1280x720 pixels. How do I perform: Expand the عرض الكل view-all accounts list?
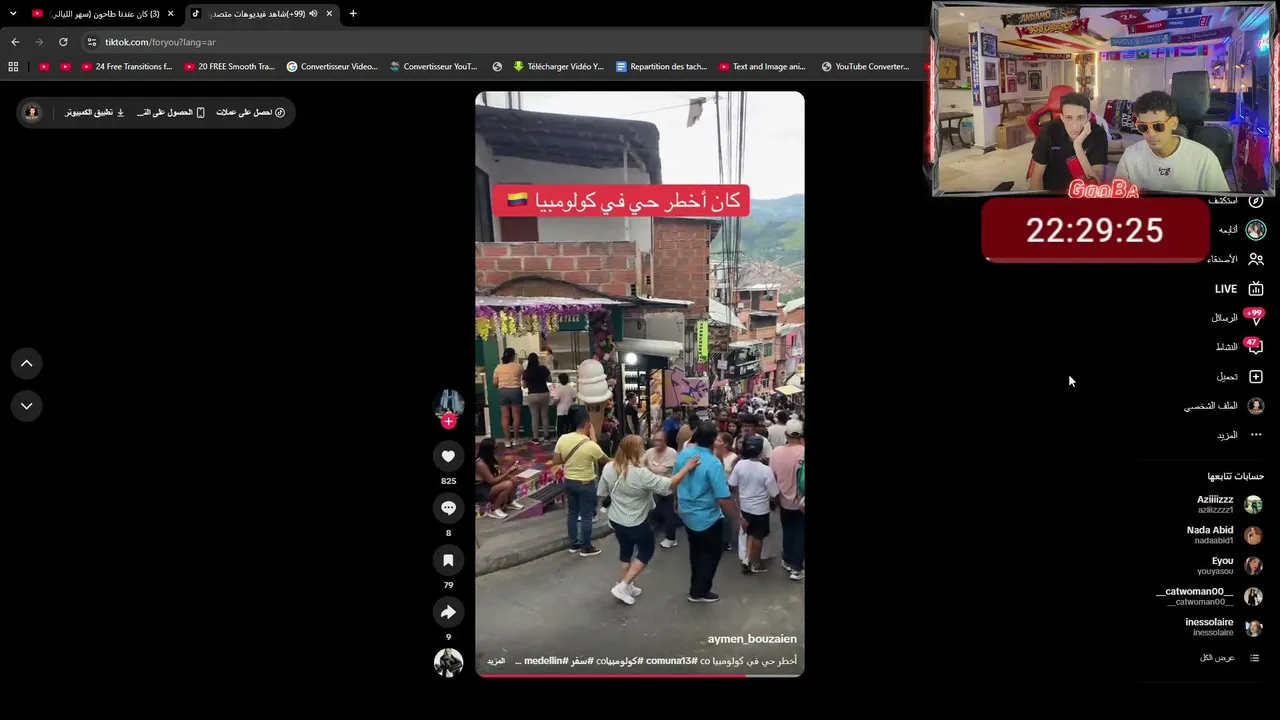point(1230,658)
